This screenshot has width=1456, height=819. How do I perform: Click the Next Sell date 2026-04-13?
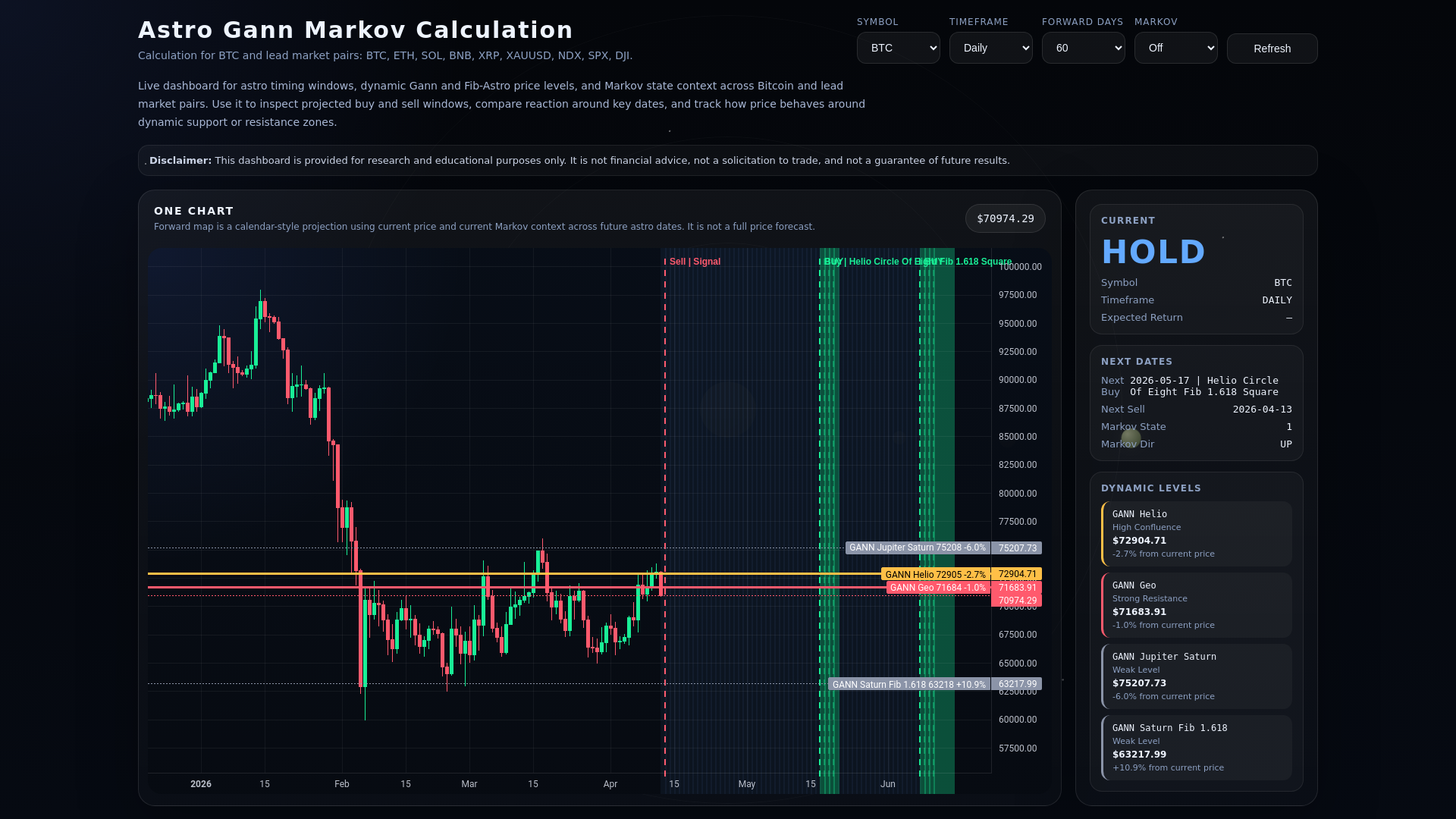(x=1262, y=409)
